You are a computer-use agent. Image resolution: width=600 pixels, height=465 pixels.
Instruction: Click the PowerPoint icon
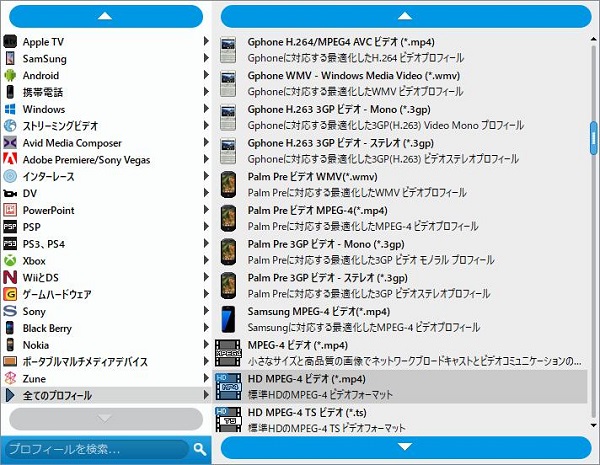(x=10, y=210)
